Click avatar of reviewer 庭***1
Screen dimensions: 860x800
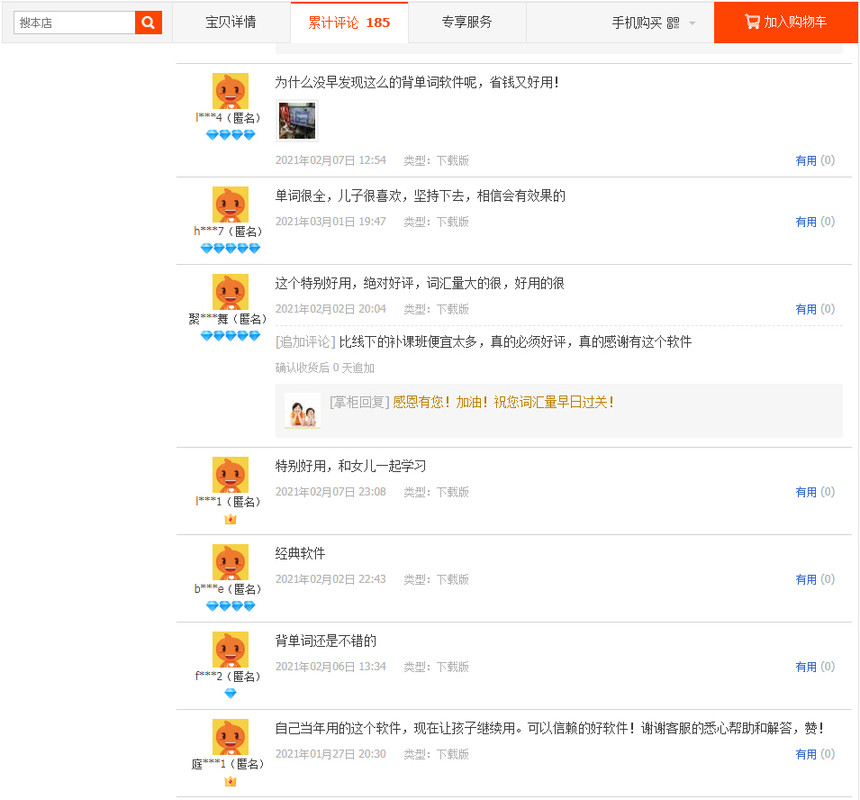pyautogui.click(x=230, y=737)
